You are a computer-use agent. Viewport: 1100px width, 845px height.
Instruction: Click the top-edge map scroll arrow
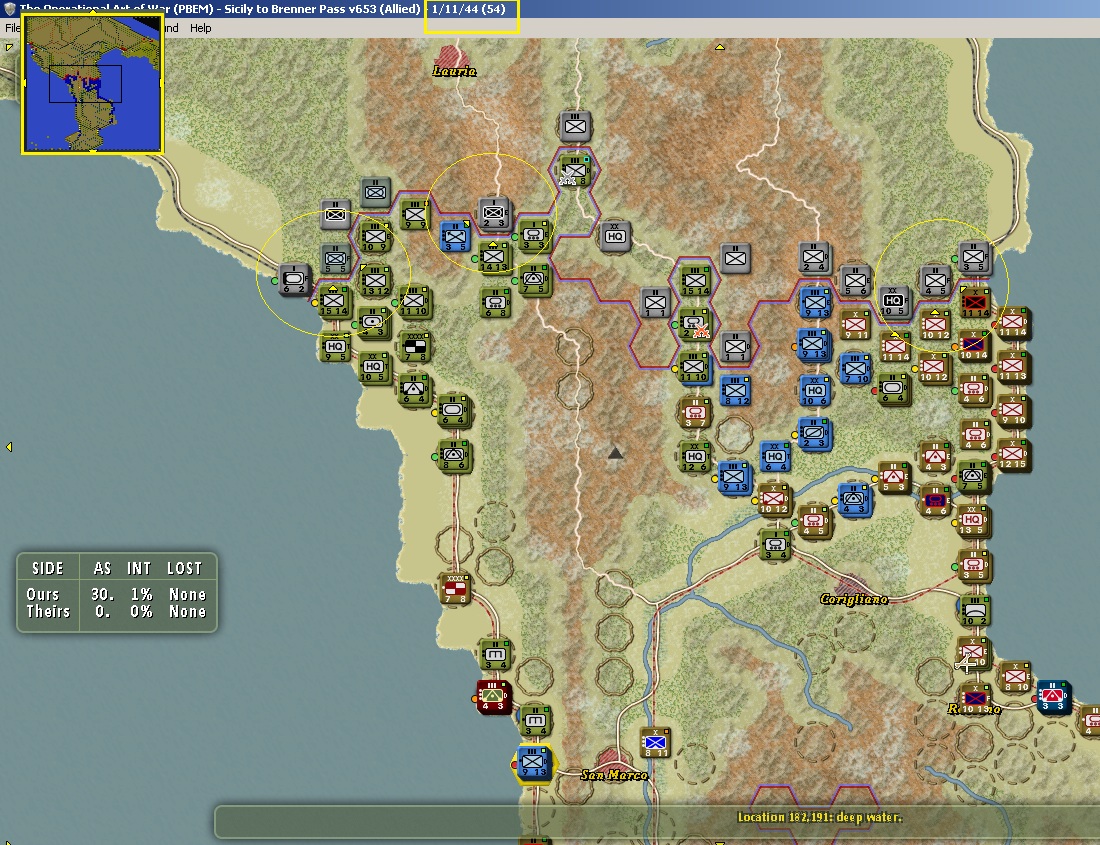point(719,47)
